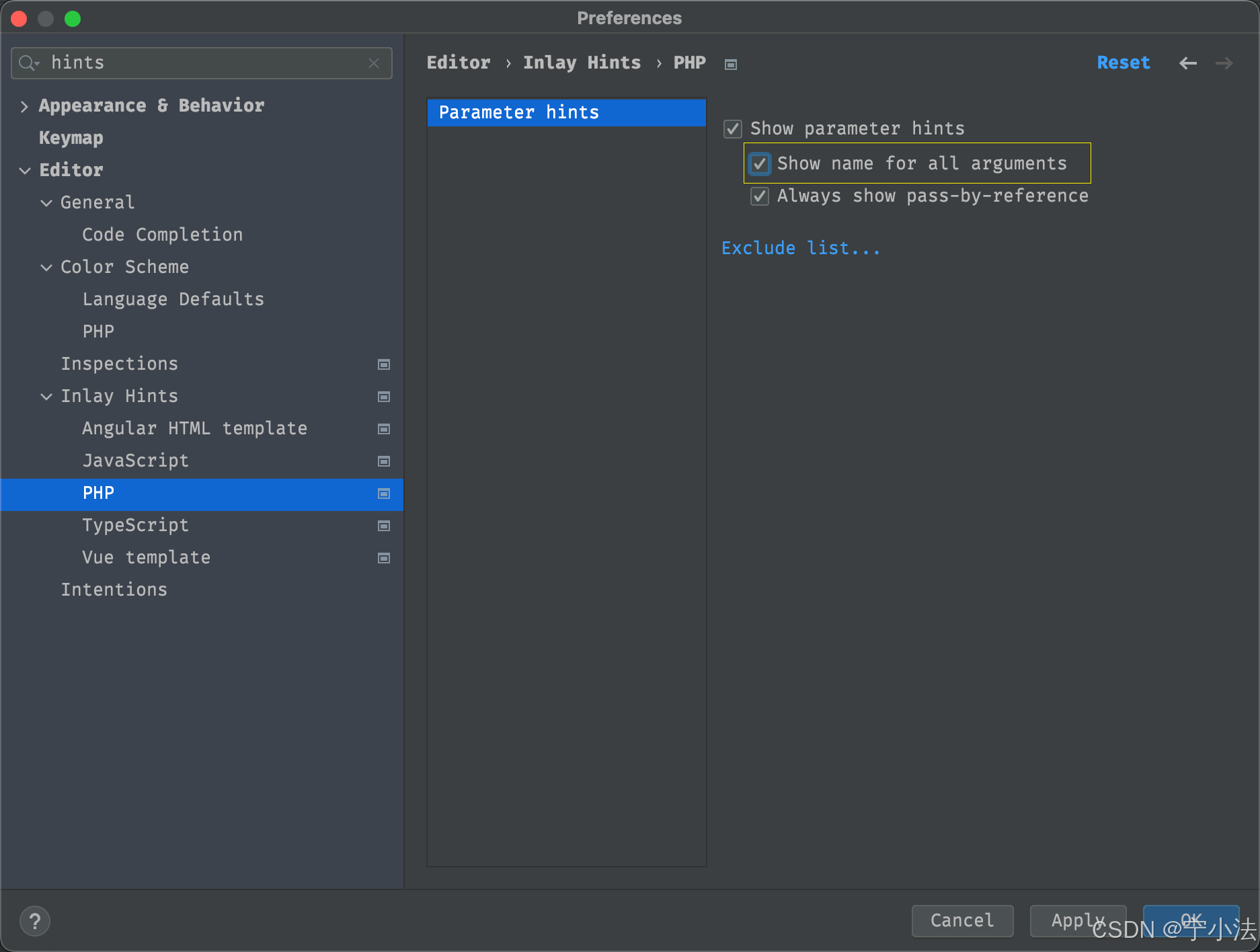Click inside the hints search field
Screen dimensions: 1260x952
point(202,63)
